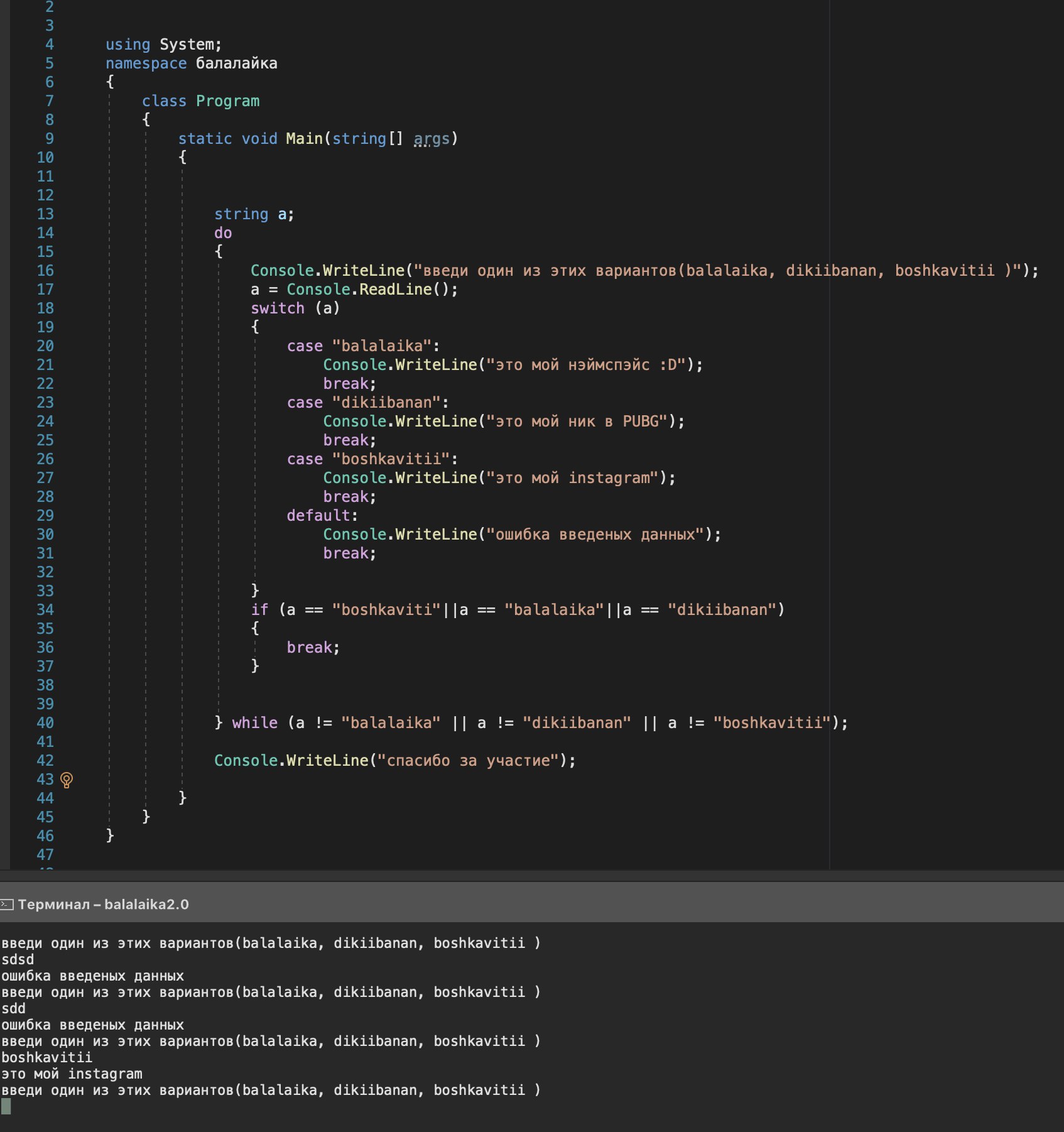The width and height of the screenshot is (1064, 1132).
Task: Click the namespace name балалайка
Action: point(237,63)
